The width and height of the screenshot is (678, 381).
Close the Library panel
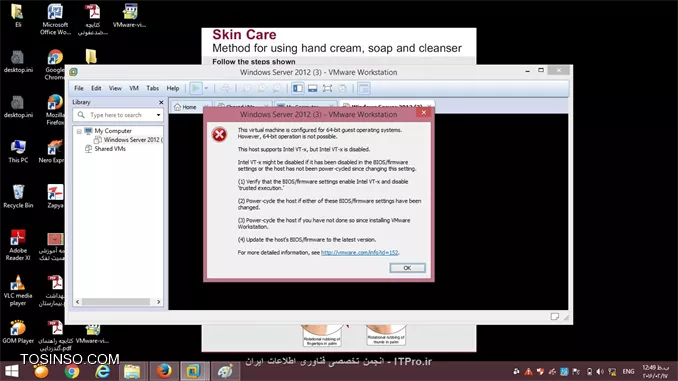pos(161,102)
